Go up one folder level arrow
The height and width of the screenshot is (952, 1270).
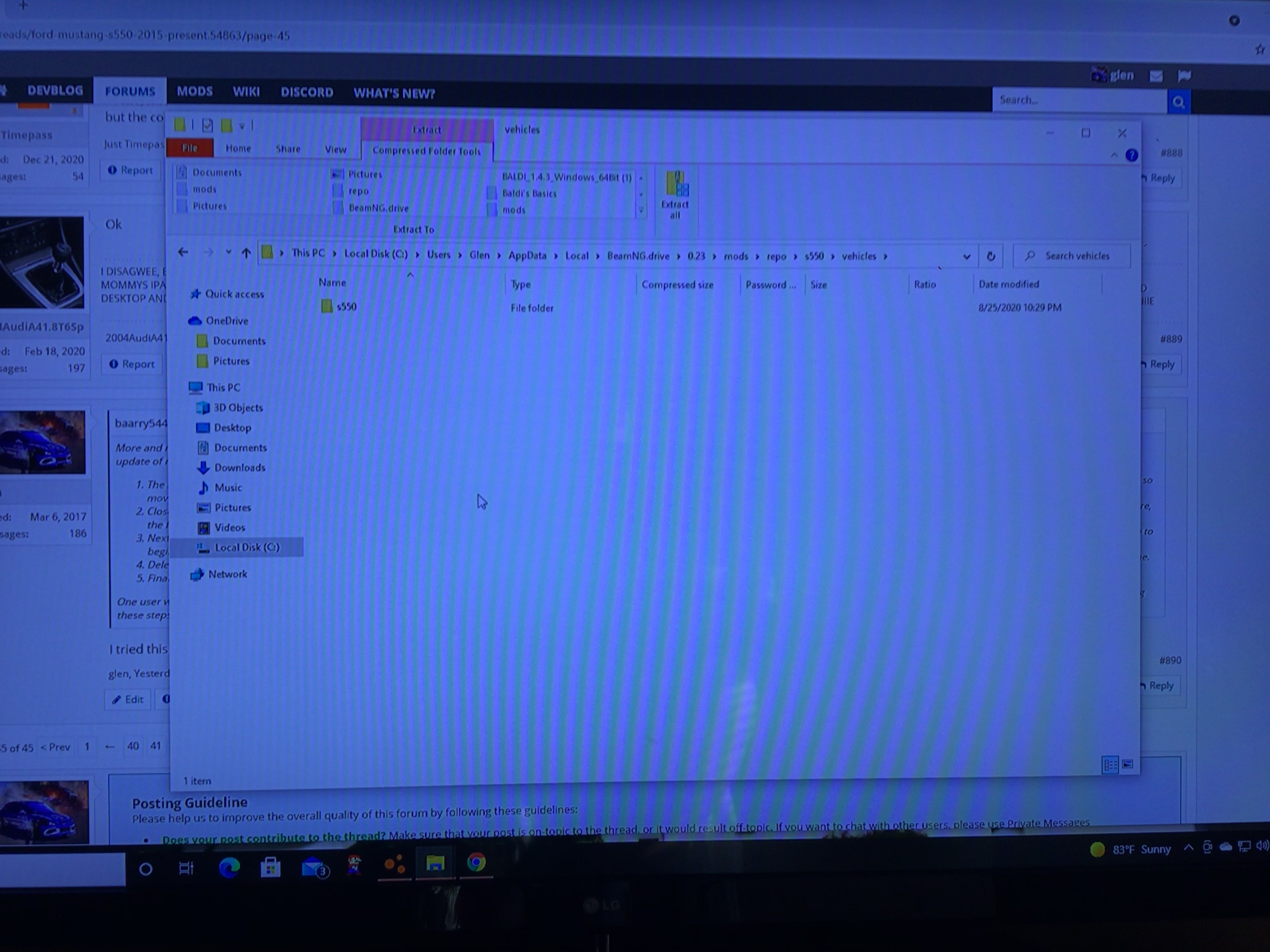coord(246,252)
